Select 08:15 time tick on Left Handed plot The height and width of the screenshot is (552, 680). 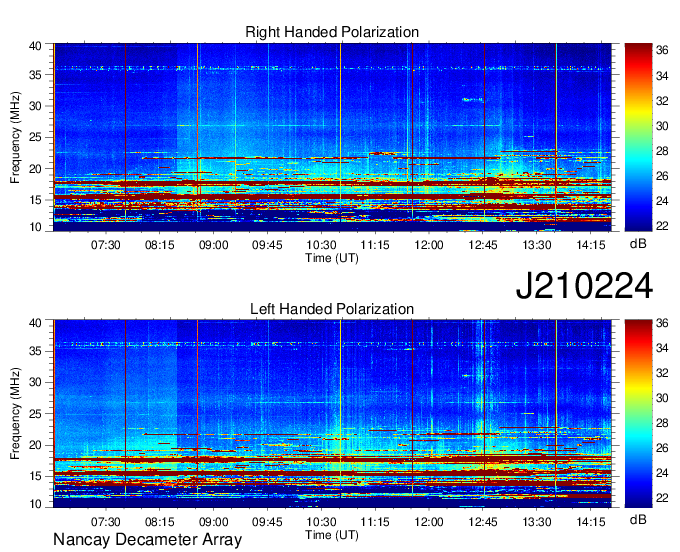click(160, 522)
